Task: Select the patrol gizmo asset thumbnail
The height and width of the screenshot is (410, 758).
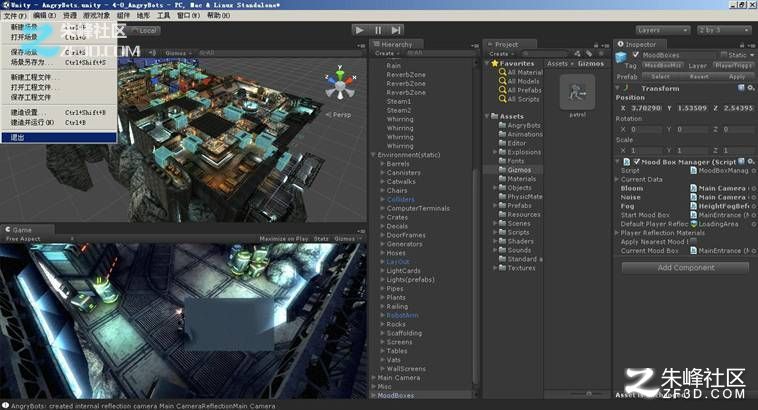Action: pos(577,92)
